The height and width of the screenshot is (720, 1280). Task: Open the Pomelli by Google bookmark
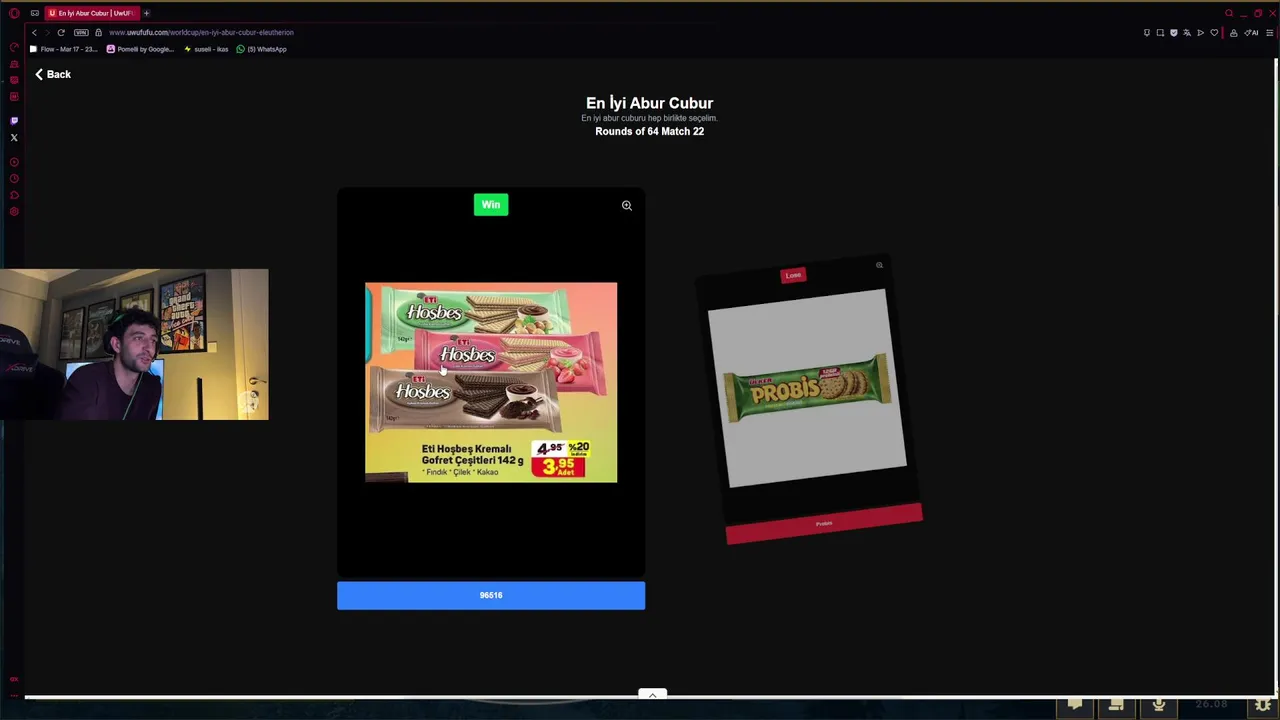coord(140,49)
